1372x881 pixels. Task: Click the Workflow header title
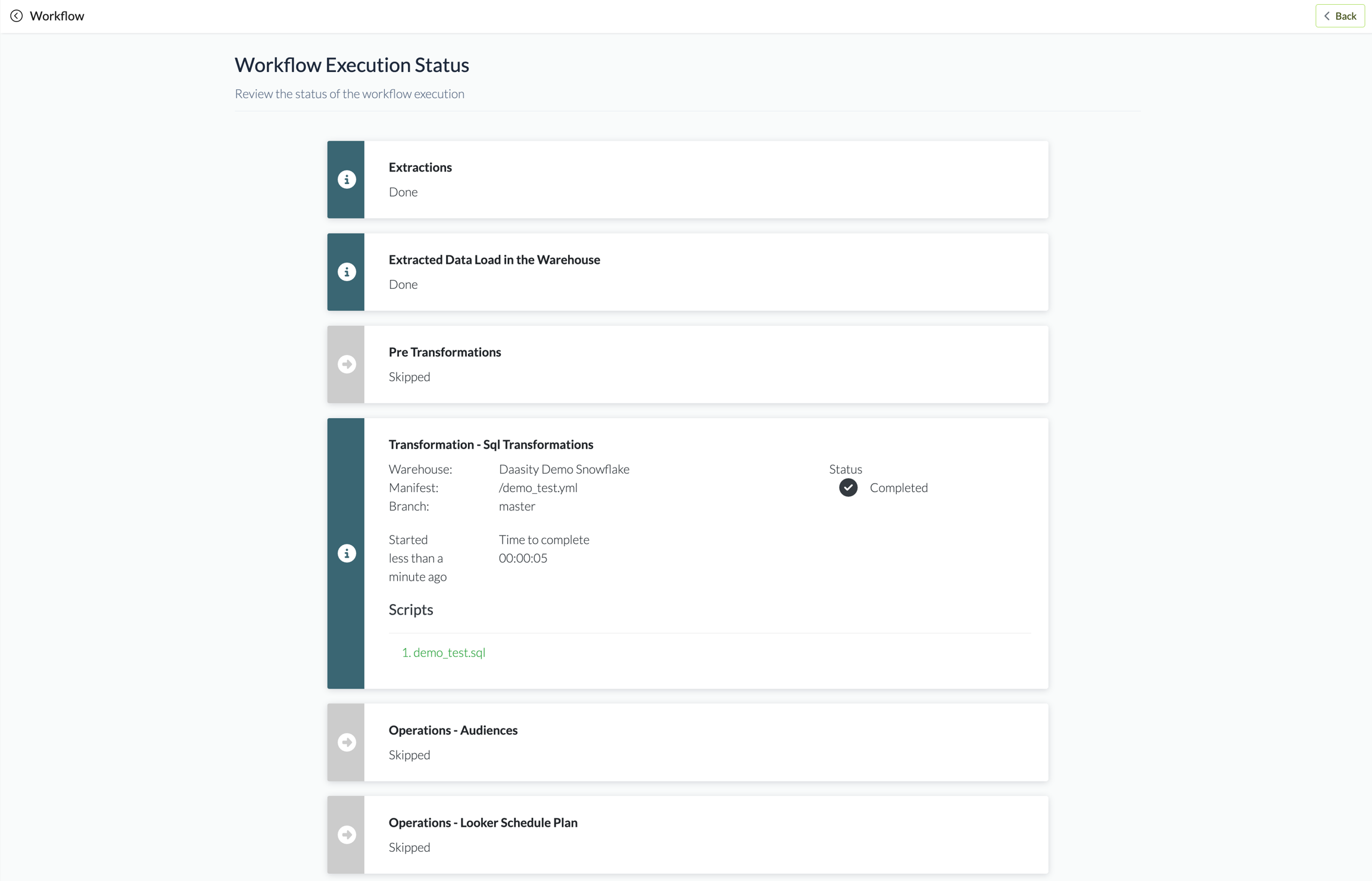(x=57, y=16)
